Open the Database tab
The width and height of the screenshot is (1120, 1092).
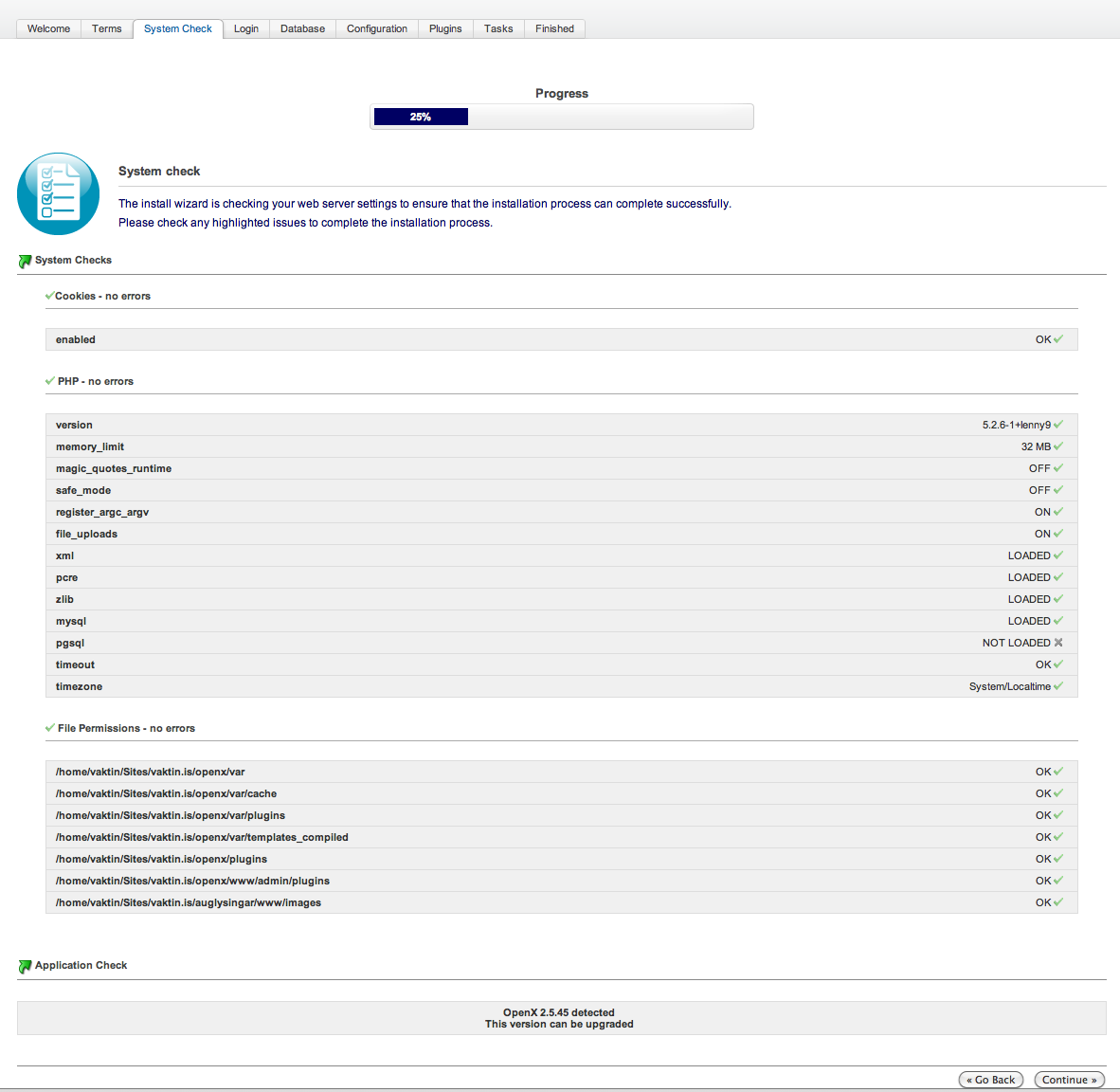pos(302,28)
